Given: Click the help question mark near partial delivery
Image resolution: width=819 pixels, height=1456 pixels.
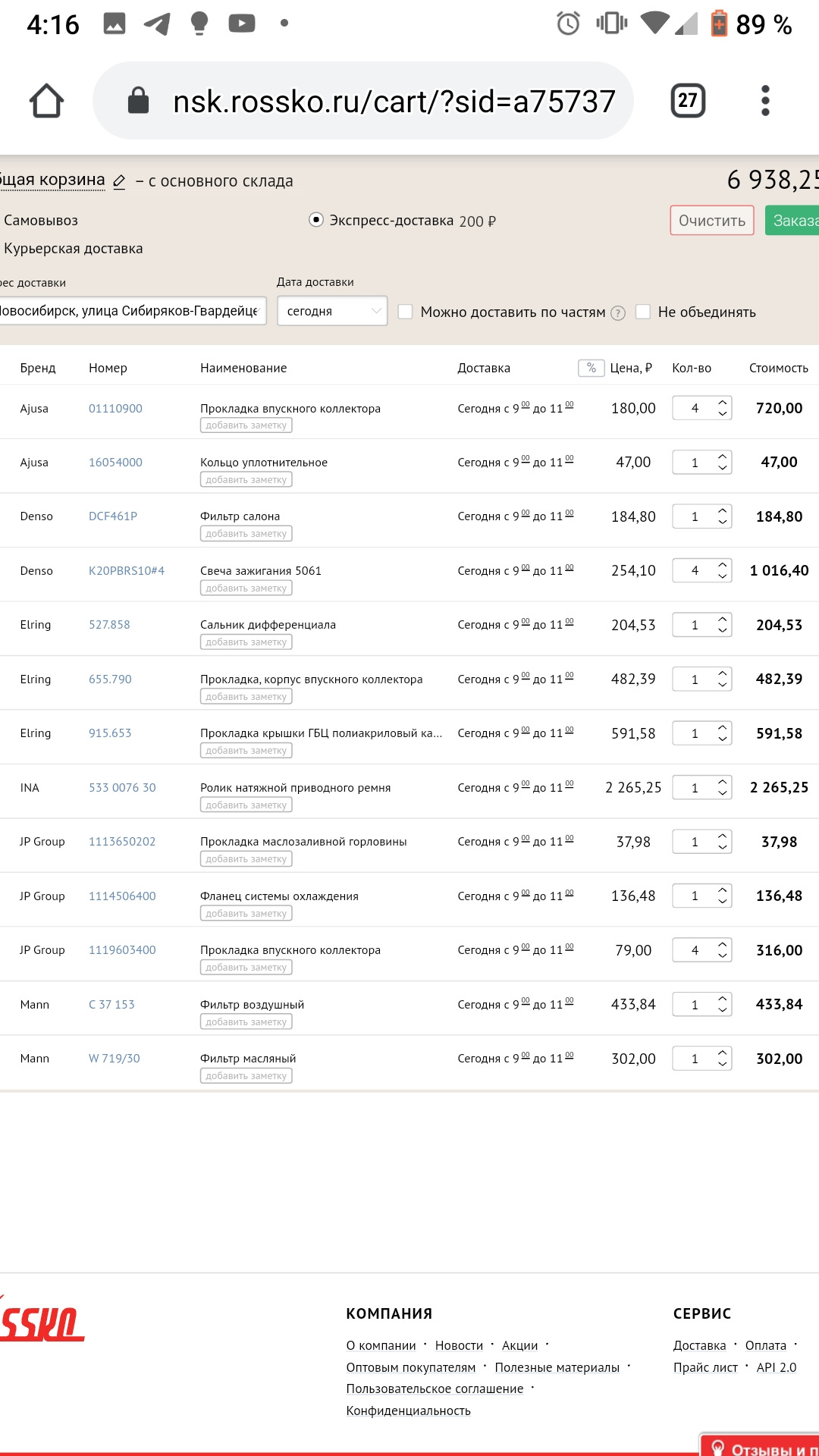Looking at the screenshot, I should 618,313.
